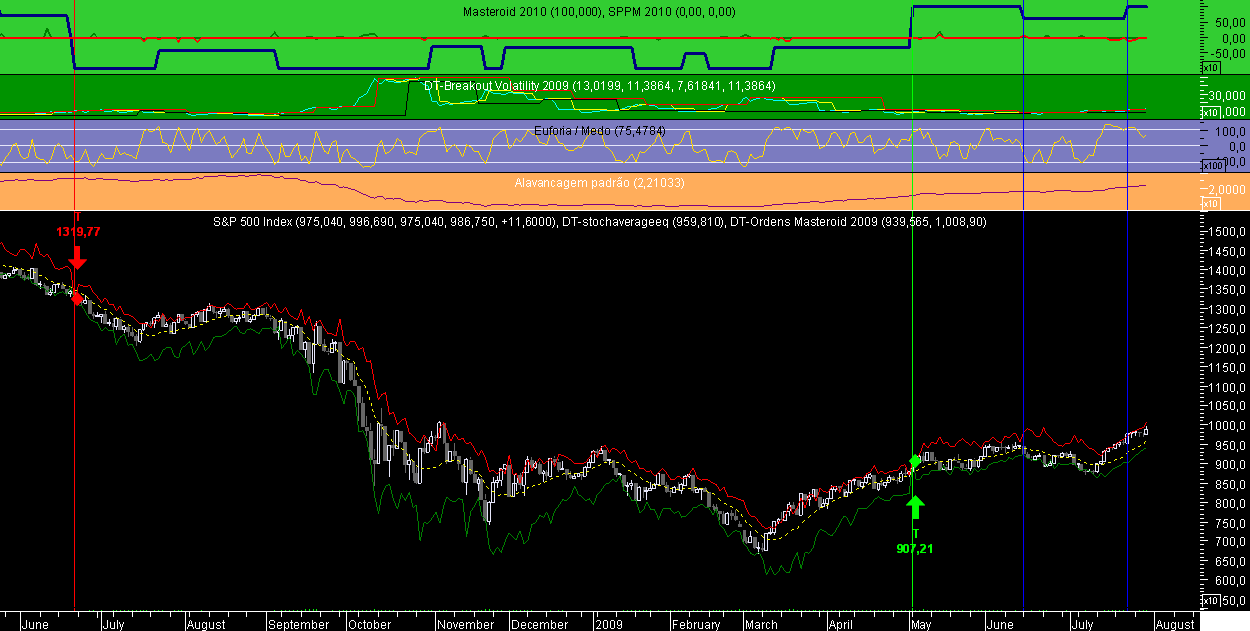Image resolution: width=1250 pixels, height=631 pixels.
Task: Click the 2,0000 value on Alavancagem scale
Action: click(1226, 189)
